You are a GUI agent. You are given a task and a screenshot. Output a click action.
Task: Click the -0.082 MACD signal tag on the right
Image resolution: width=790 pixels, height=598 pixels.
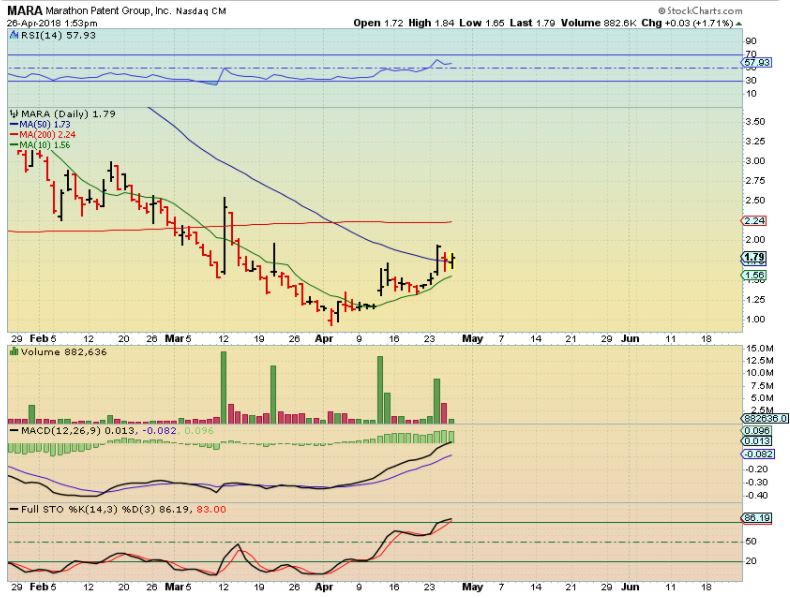click(758, 454)
